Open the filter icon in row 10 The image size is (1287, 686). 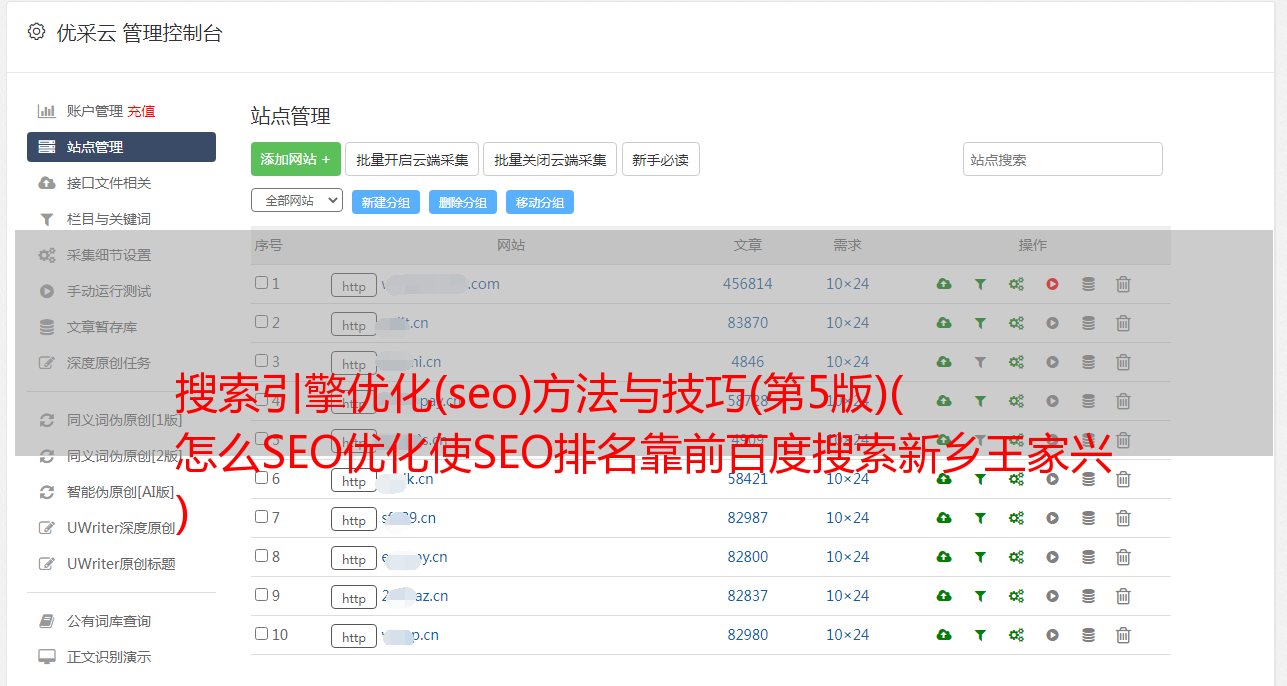click(x=980, y=635)
